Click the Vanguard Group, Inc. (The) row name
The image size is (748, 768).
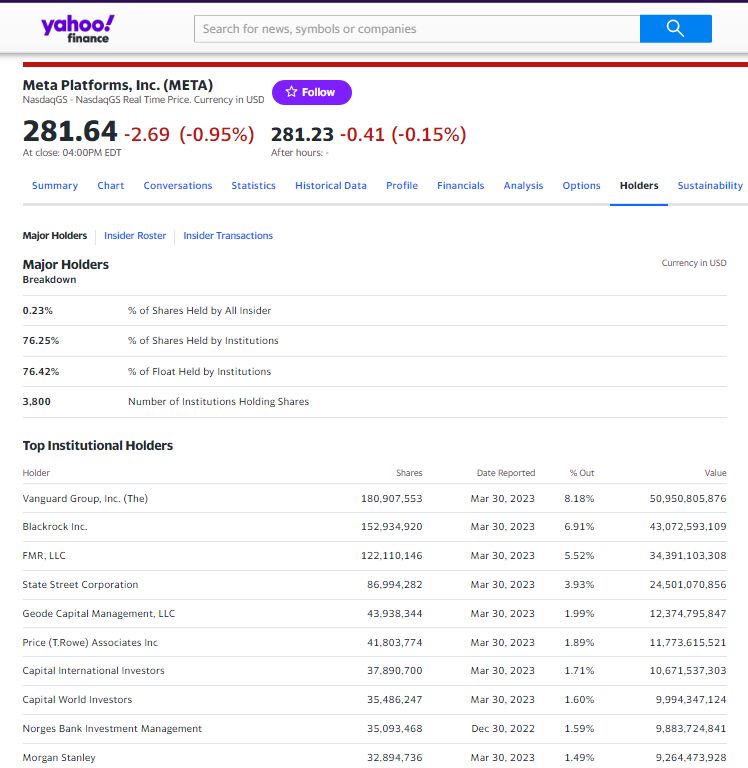tap(85, 499)
